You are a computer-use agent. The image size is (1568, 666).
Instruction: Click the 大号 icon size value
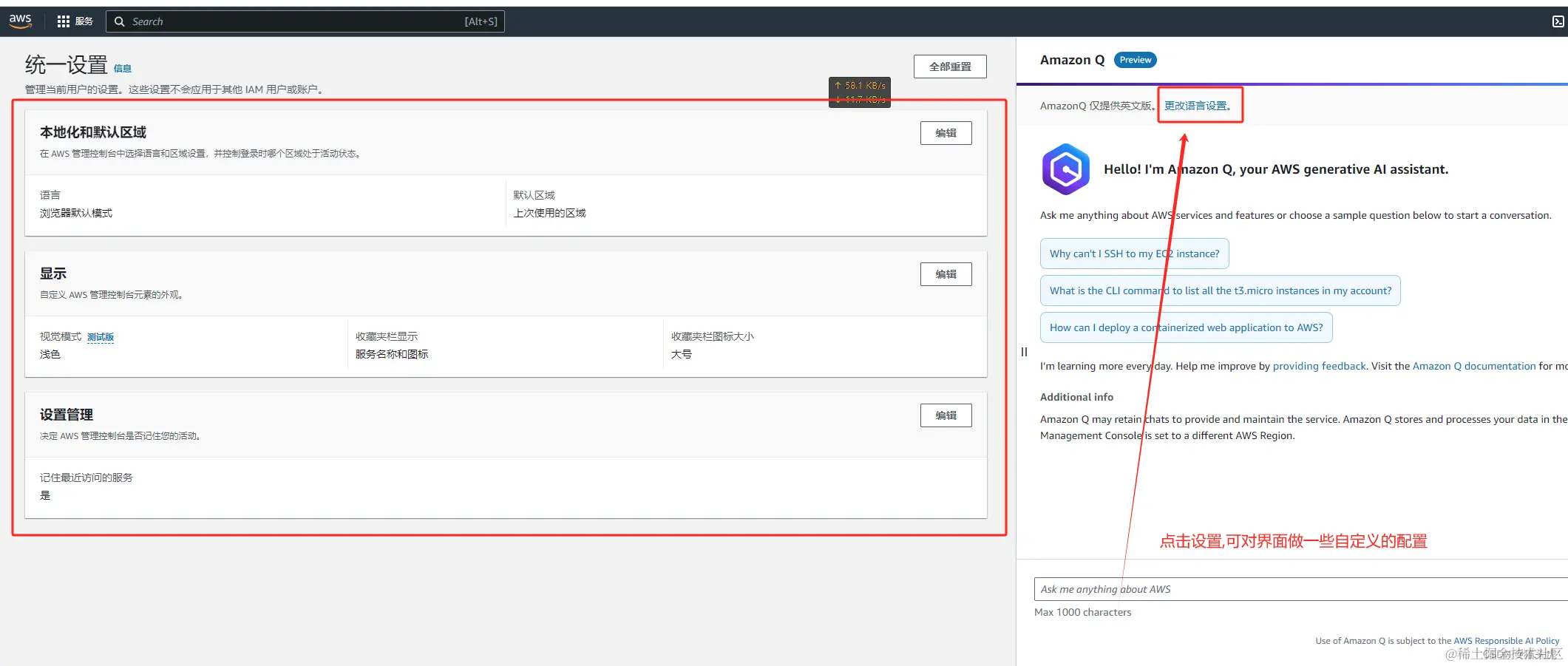(682, 354)
